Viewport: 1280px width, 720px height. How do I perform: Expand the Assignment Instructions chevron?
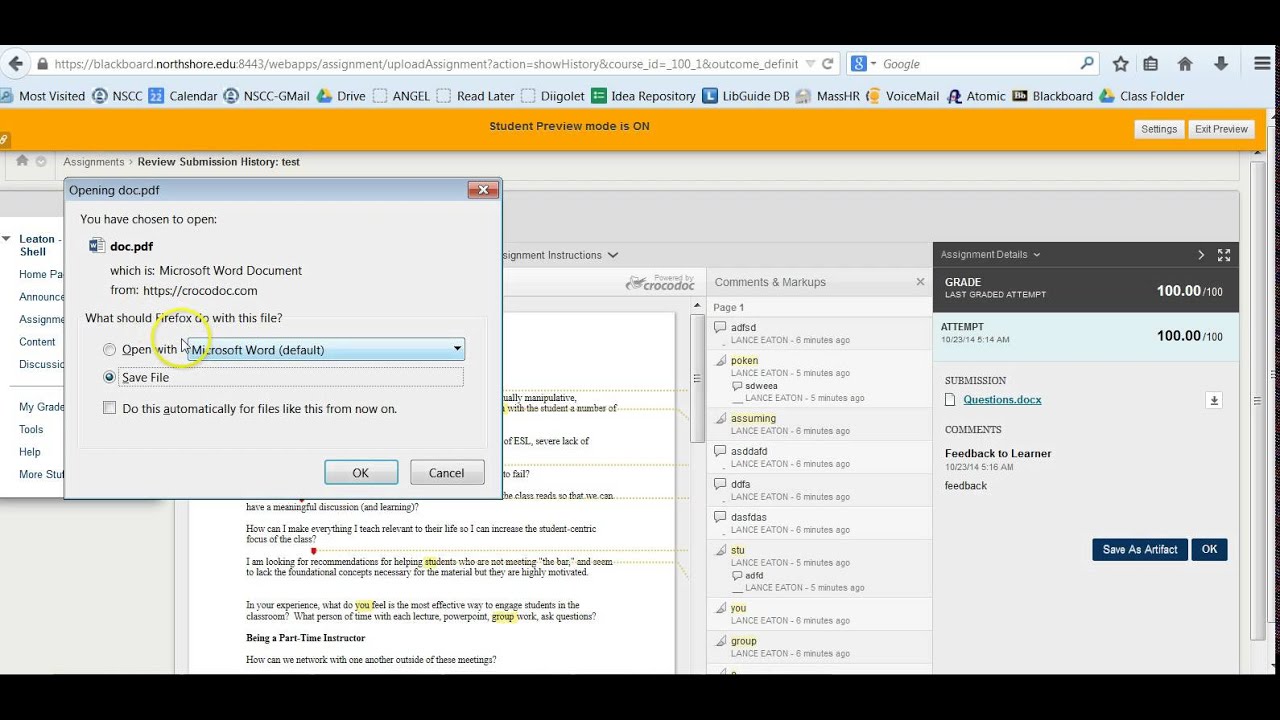613,255
